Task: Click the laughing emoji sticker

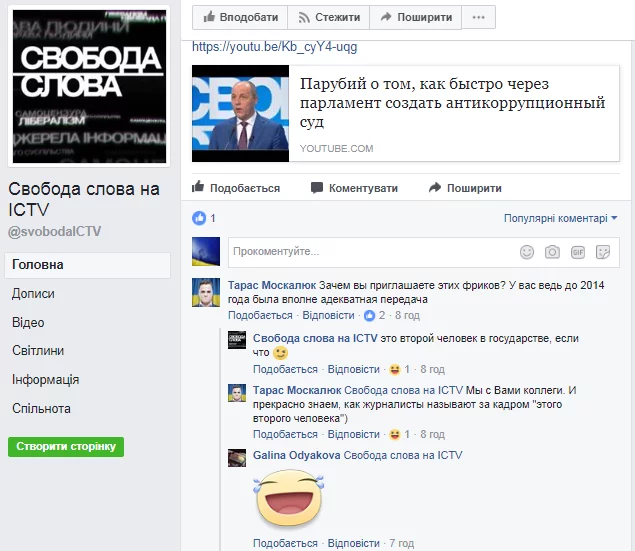Action: click(x=289, y=499)
